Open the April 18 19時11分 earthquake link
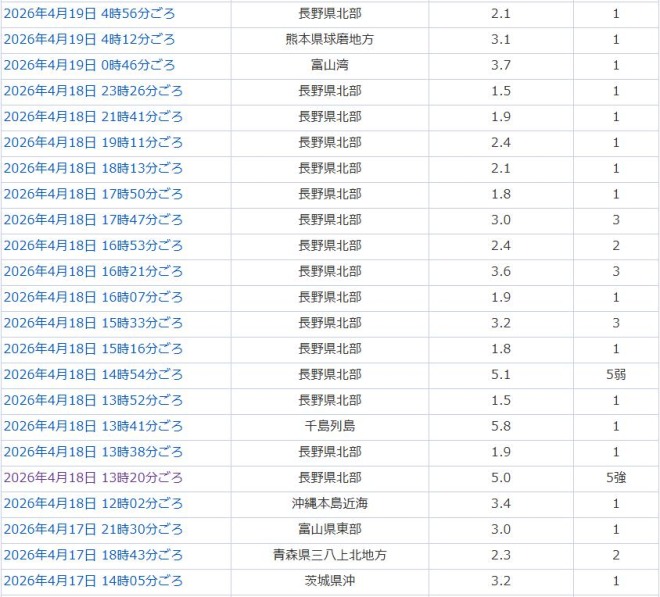This screenshot has width=660, height=597. tap(93, 143)
